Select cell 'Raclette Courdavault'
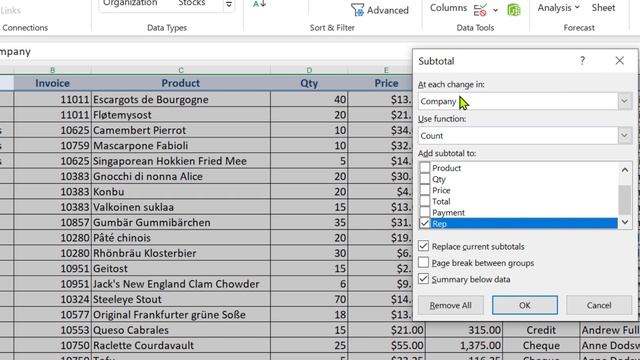Screen dimensions: 640x360 click(x=181, y=345)
